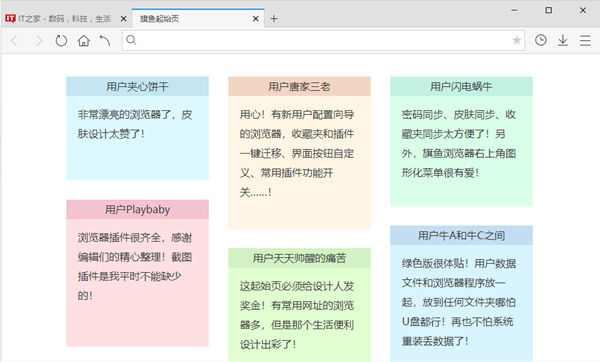Reload the current page
600x362 pixels.
61,40
